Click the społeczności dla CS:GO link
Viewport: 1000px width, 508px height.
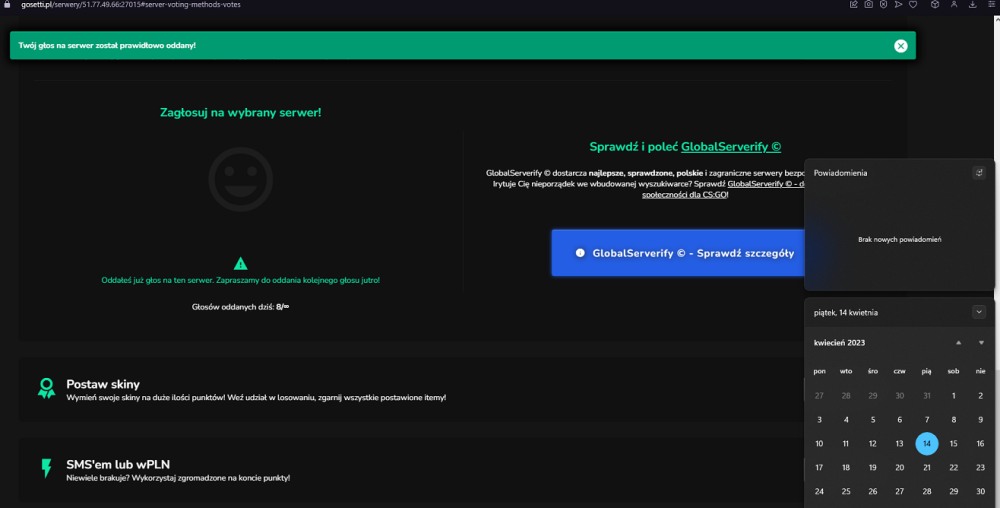[x=684, y=195]
